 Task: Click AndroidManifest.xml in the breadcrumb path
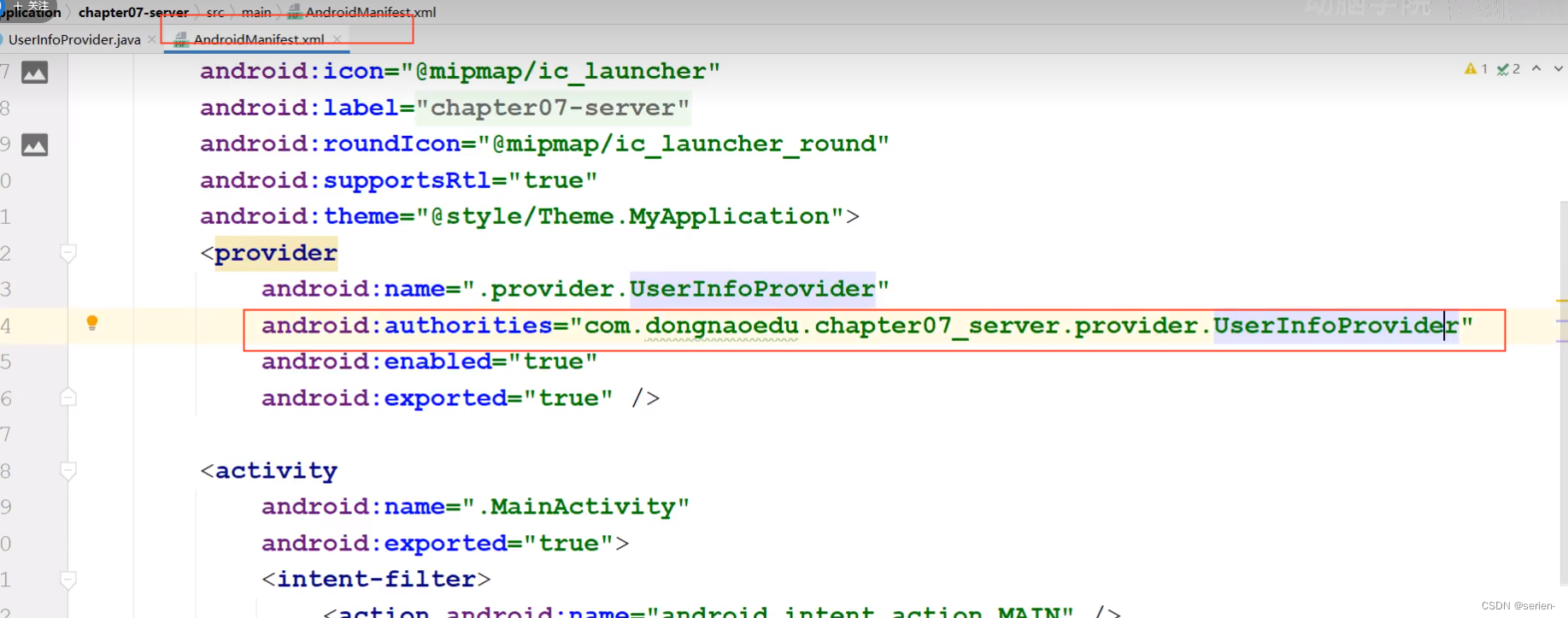tap(370, 12)
